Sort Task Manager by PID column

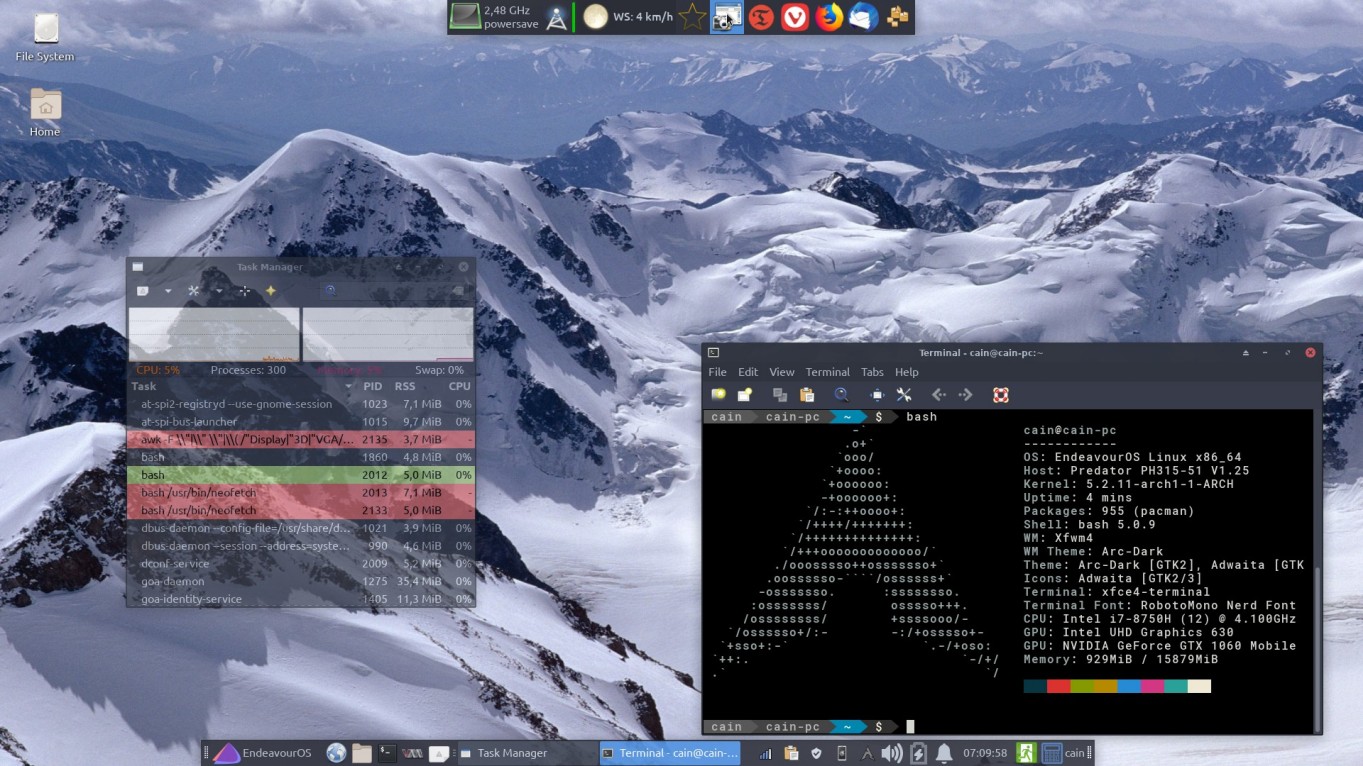click(372, 386)
